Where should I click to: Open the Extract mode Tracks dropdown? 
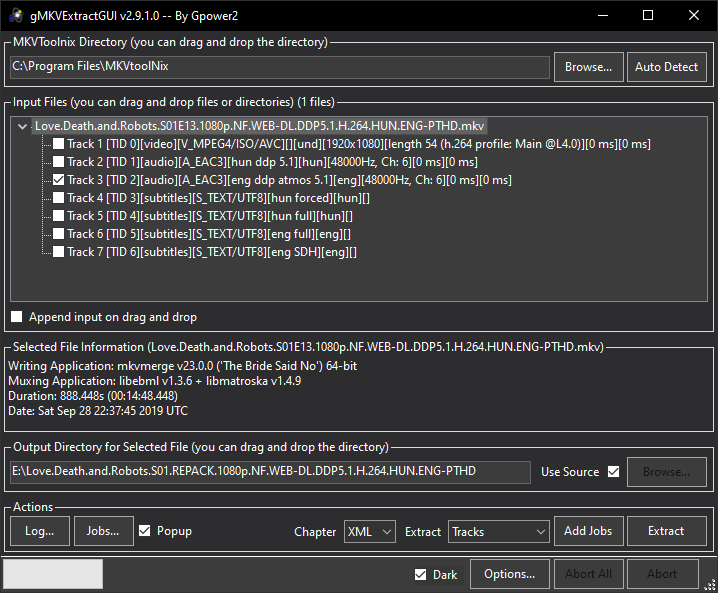(x=499, y=532)
